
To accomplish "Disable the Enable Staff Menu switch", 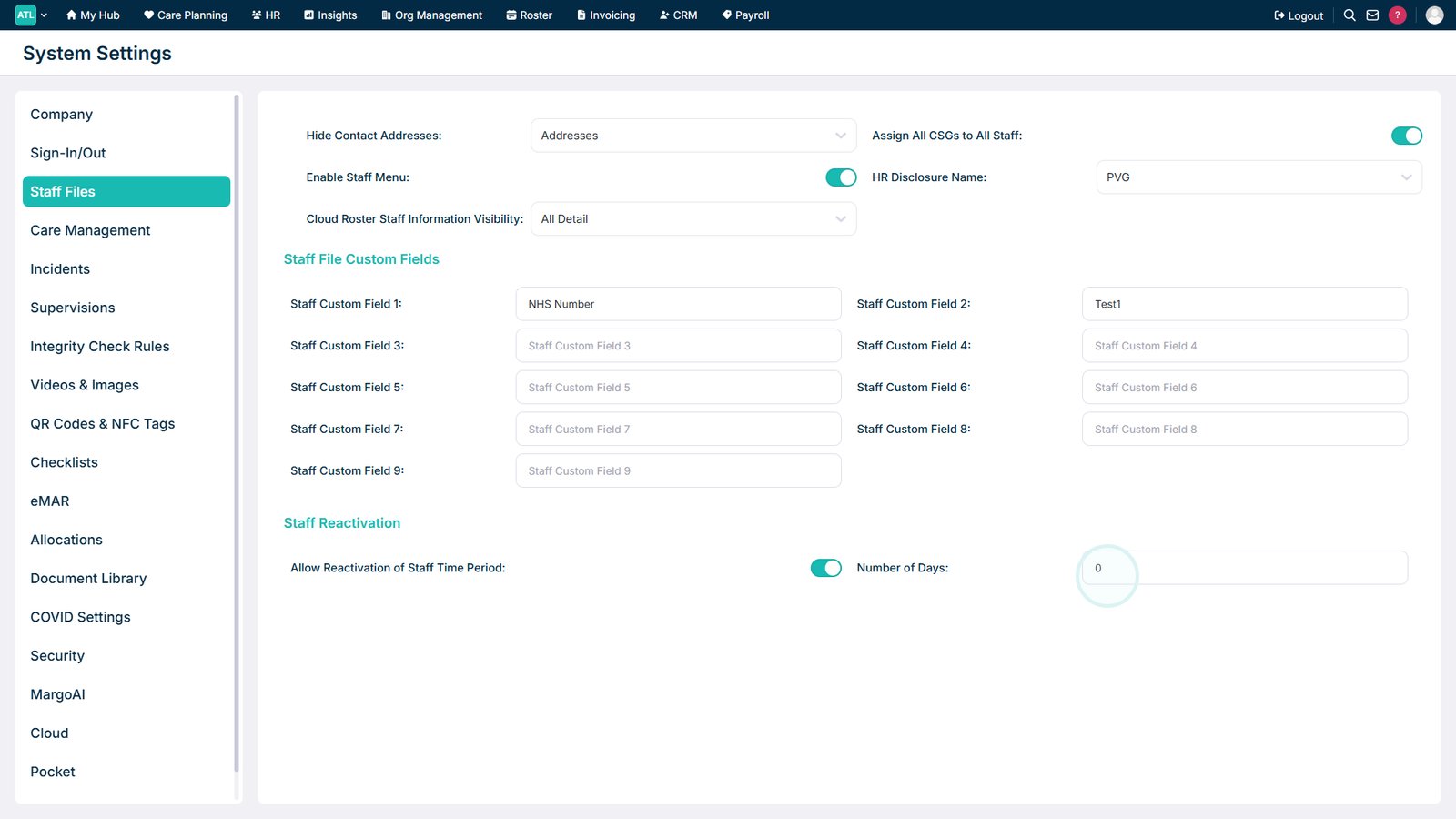I will click(x=841, y=177).
